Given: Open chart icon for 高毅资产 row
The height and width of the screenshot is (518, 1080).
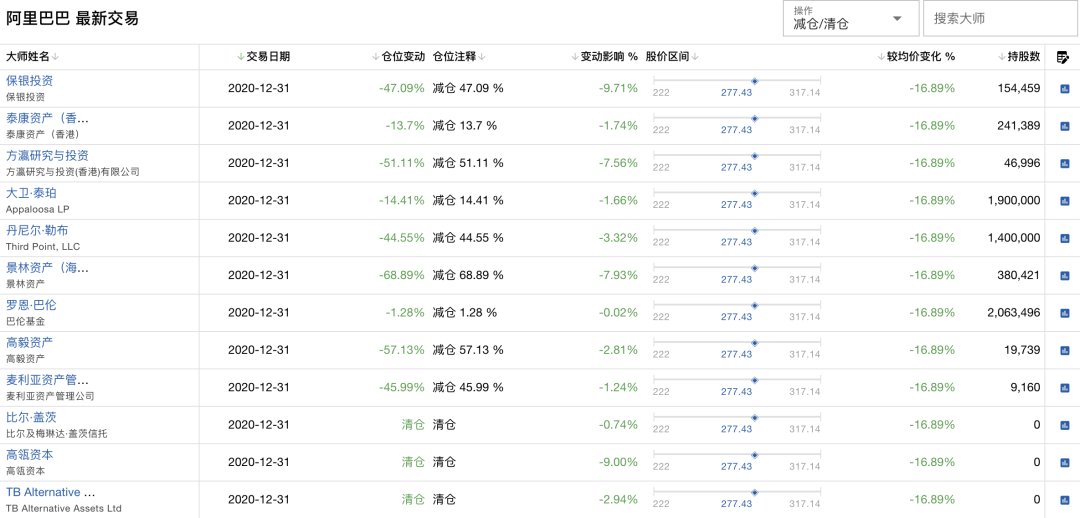Looking at the screenshot, I should 1064,351.
